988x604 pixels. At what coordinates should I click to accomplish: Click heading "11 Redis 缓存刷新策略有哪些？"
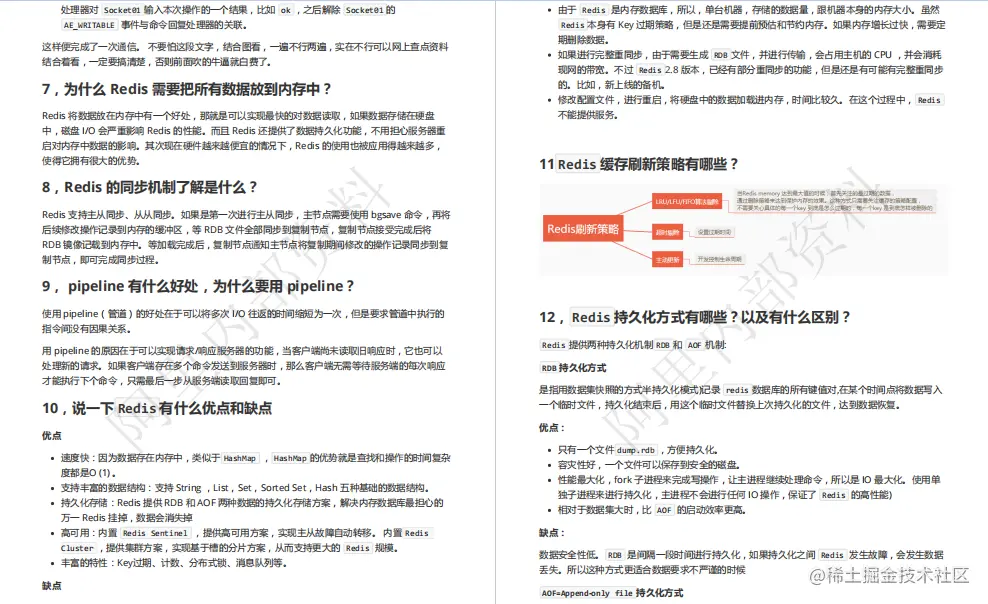pos(639,164)
